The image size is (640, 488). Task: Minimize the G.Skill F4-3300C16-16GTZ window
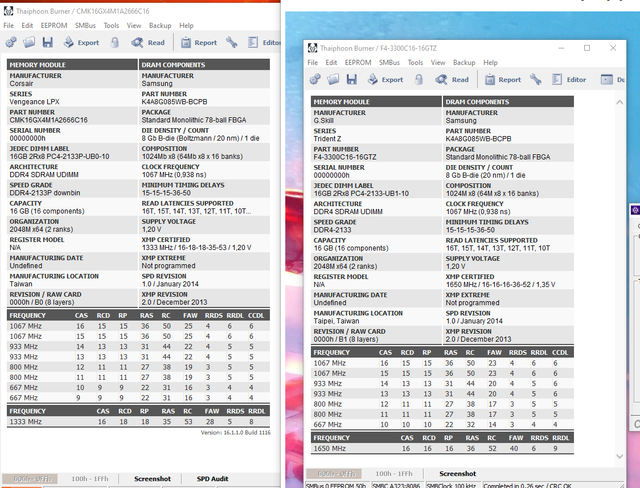tap(561, 48)
